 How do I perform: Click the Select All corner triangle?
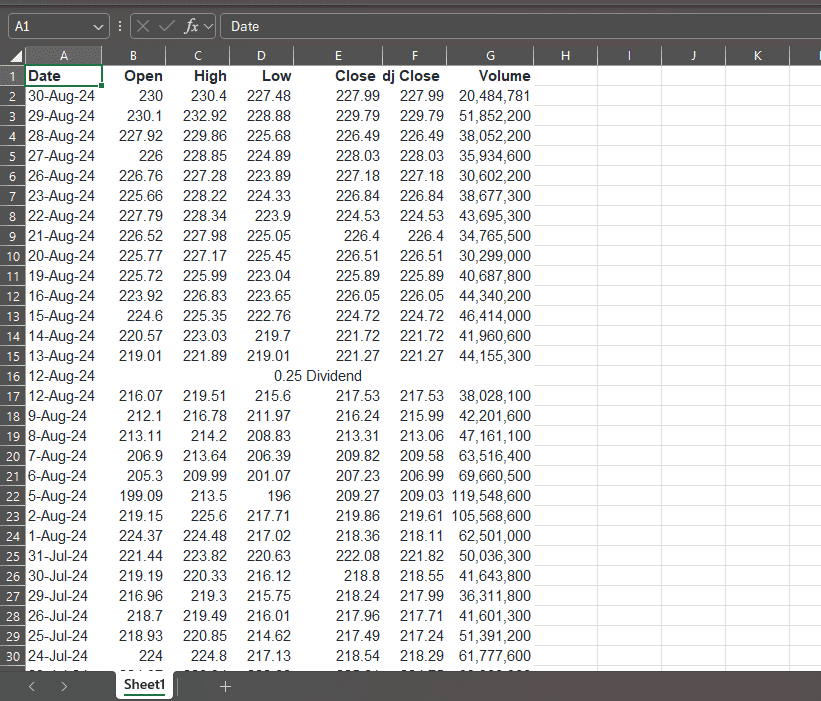point(16,56)
